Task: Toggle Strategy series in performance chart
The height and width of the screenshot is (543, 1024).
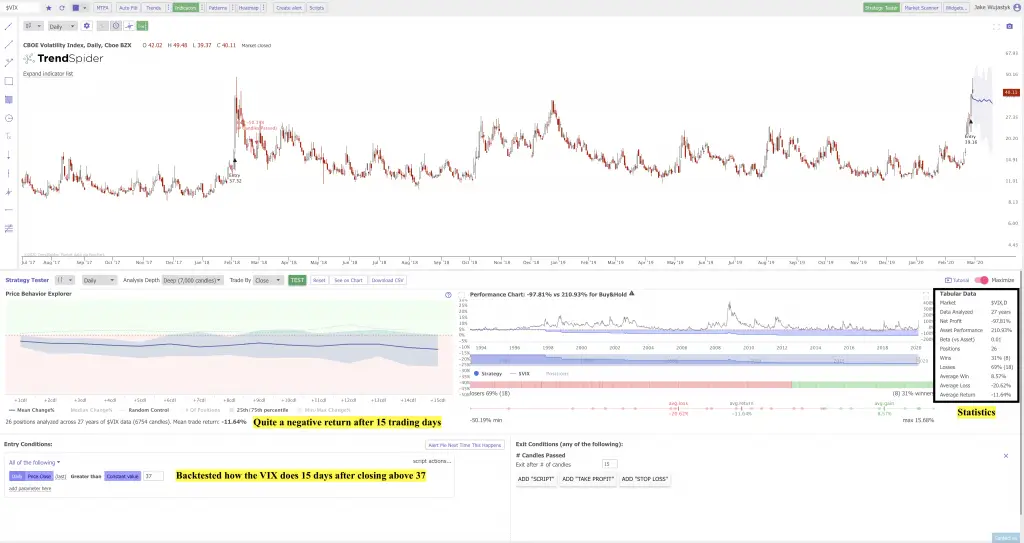Action: tap(488, 374)
